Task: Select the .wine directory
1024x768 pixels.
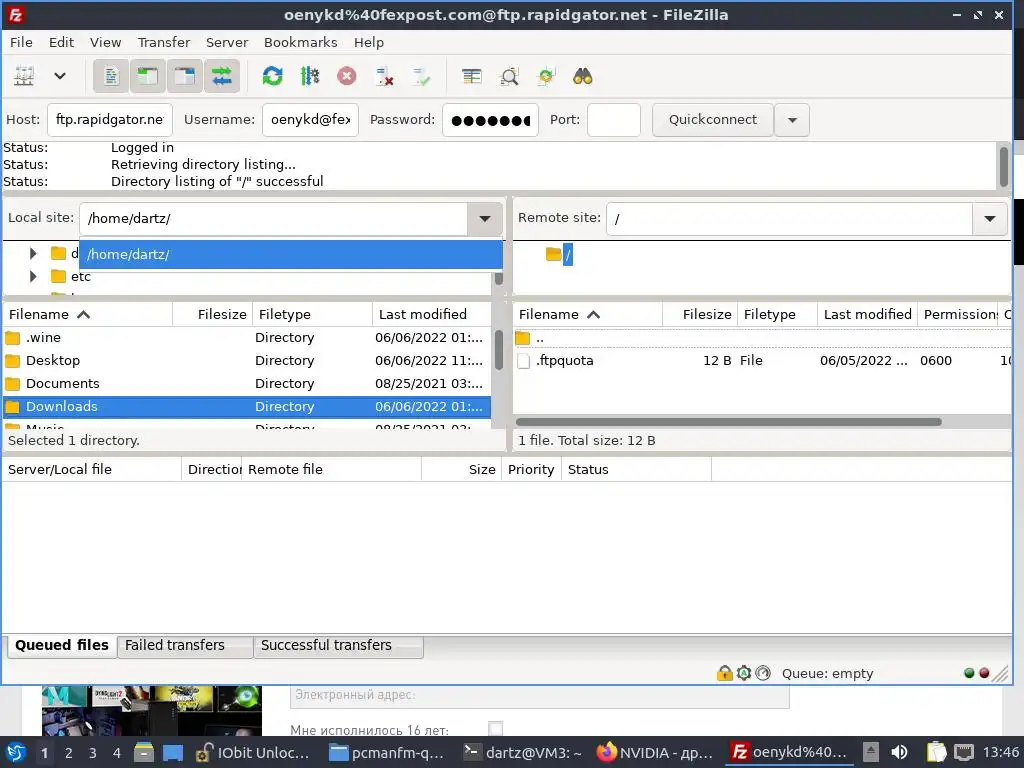Action: (x=247, y=338)
